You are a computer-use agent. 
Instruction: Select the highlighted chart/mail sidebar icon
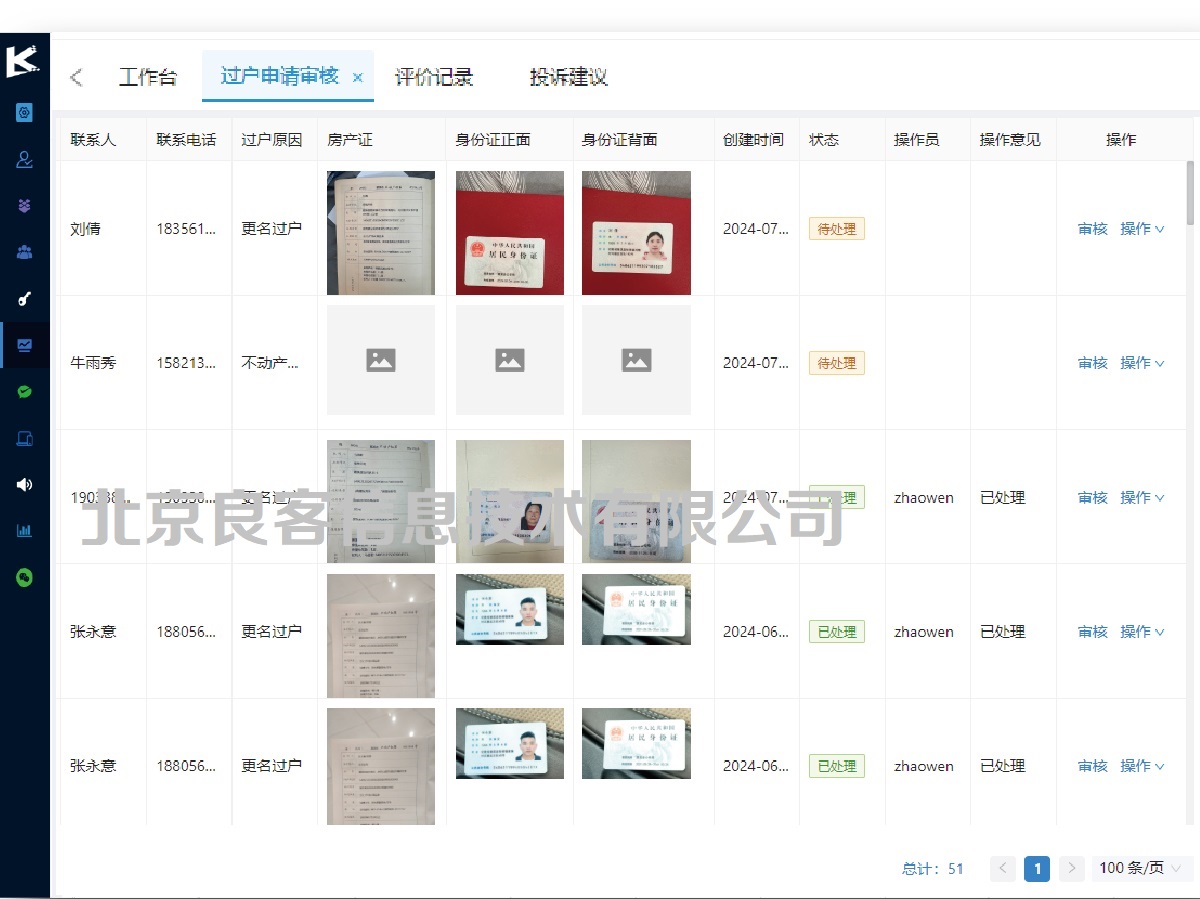(x=22, y=344)
